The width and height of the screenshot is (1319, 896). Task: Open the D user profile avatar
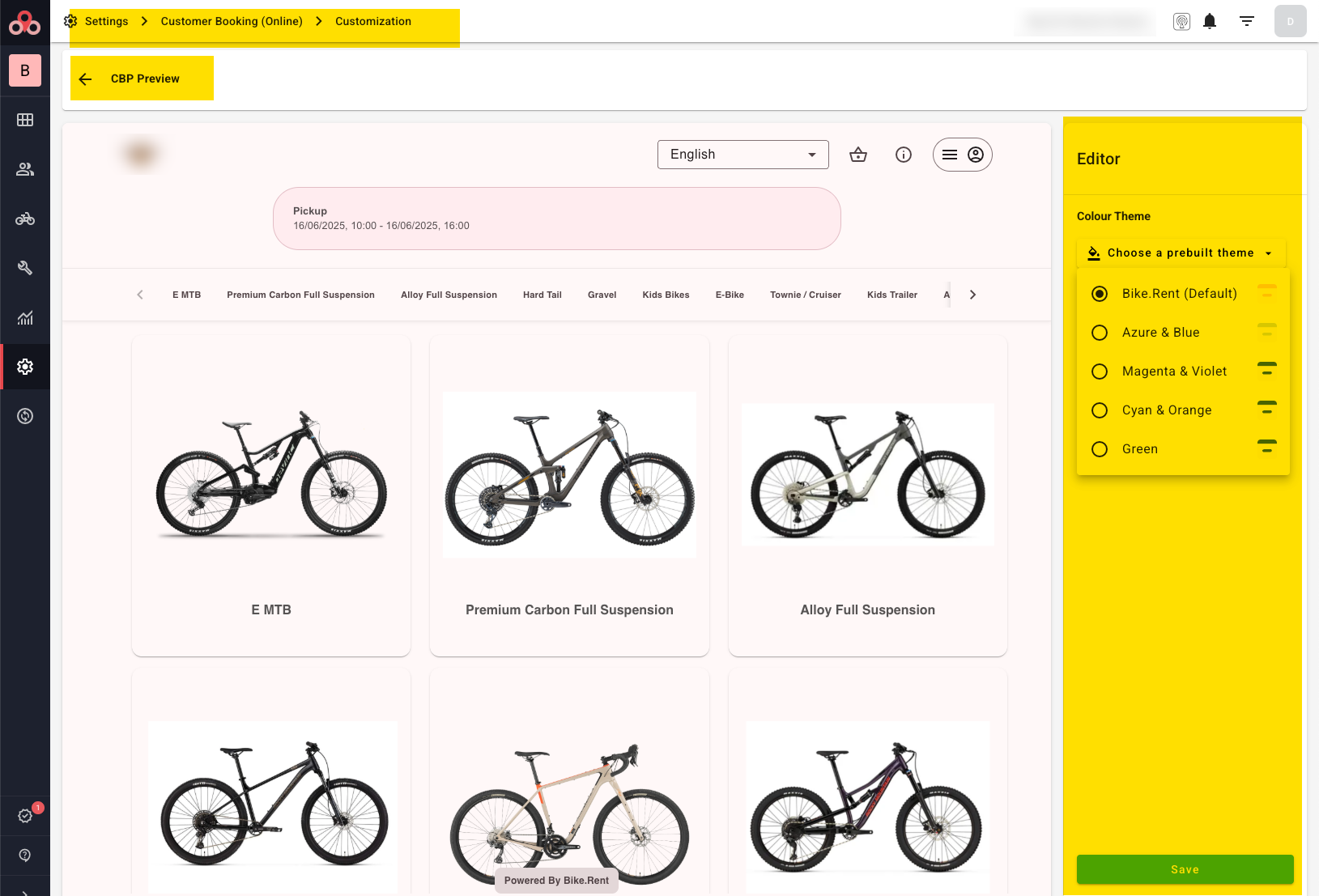[x=1291, y=21]
